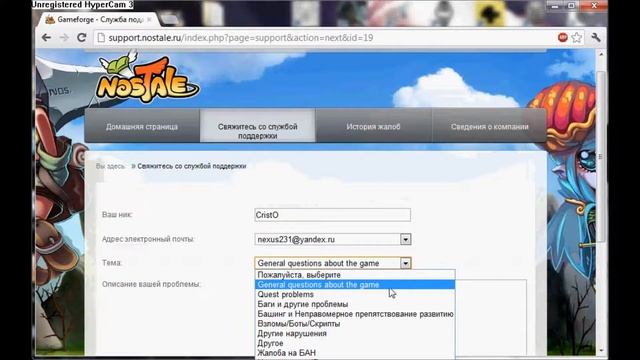Open the История жалоб tab
The image size is (640, 360).
point(373,127)
